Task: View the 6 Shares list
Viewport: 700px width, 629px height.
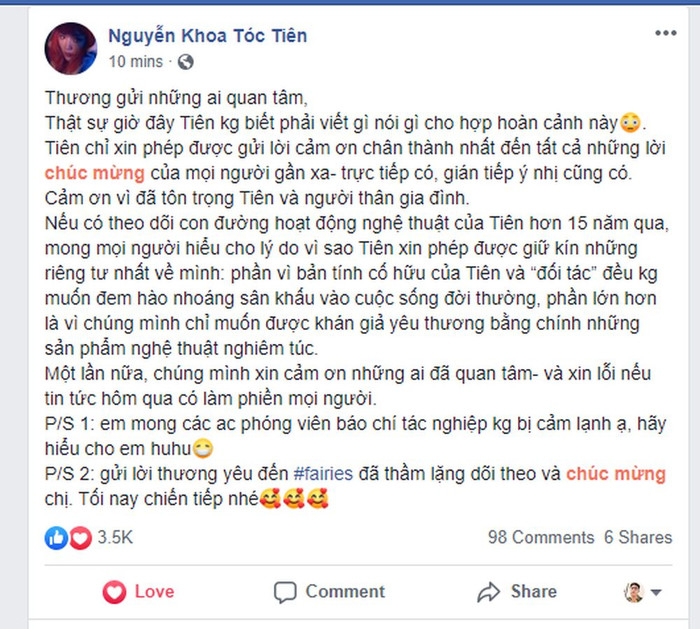Action: pyautogui.click(x=638, y=537)
